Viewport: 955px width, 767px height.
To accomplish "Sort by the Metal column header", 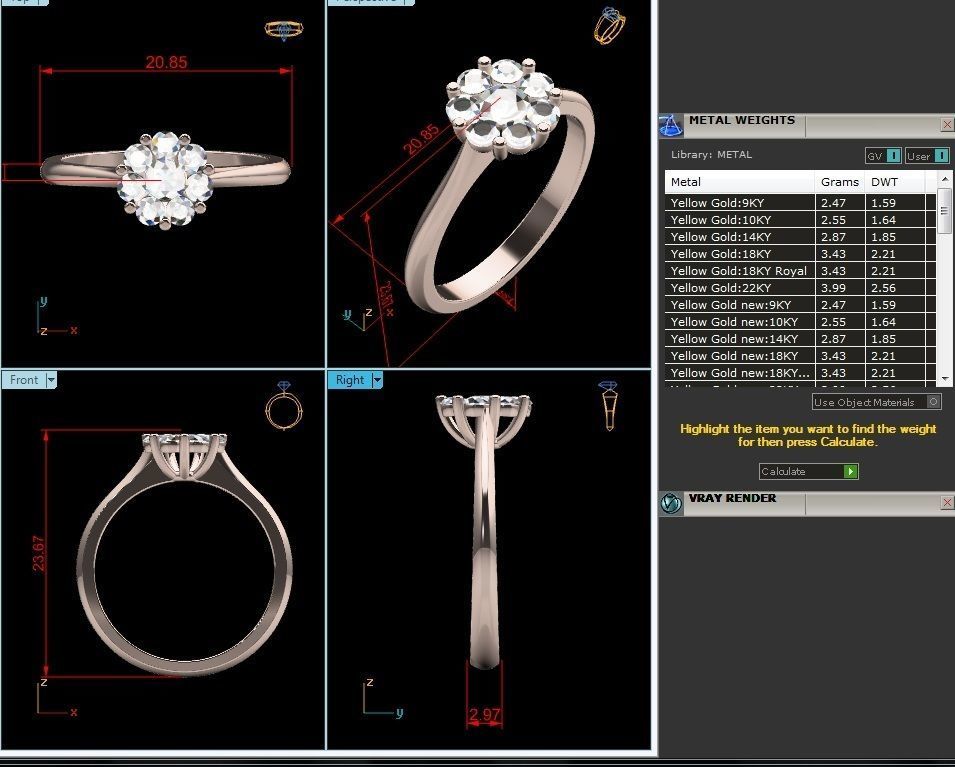I will pyautogui.click(x=740, y=182).
